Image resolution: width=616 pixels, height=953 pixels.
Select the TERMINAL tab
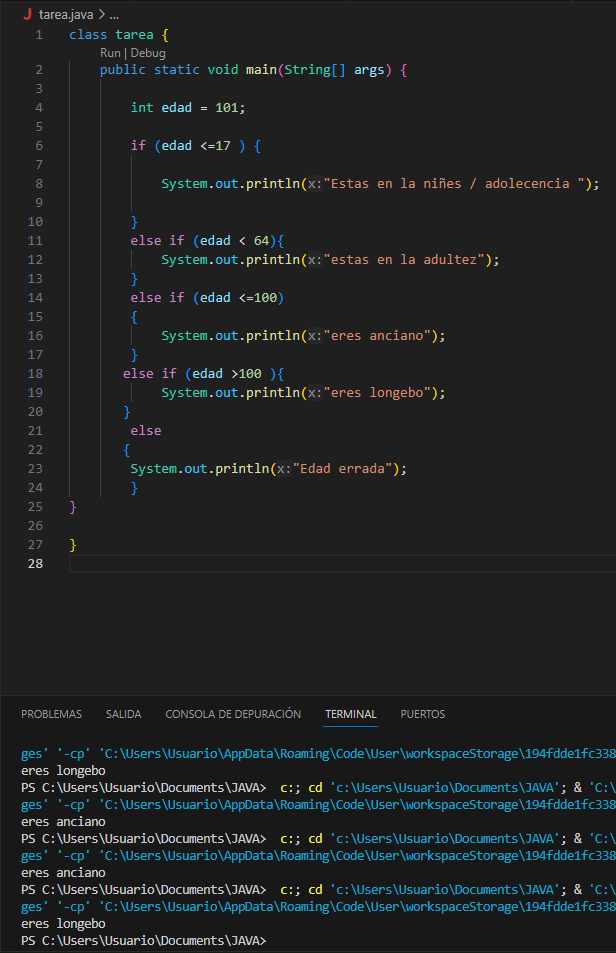pos(350,714)
